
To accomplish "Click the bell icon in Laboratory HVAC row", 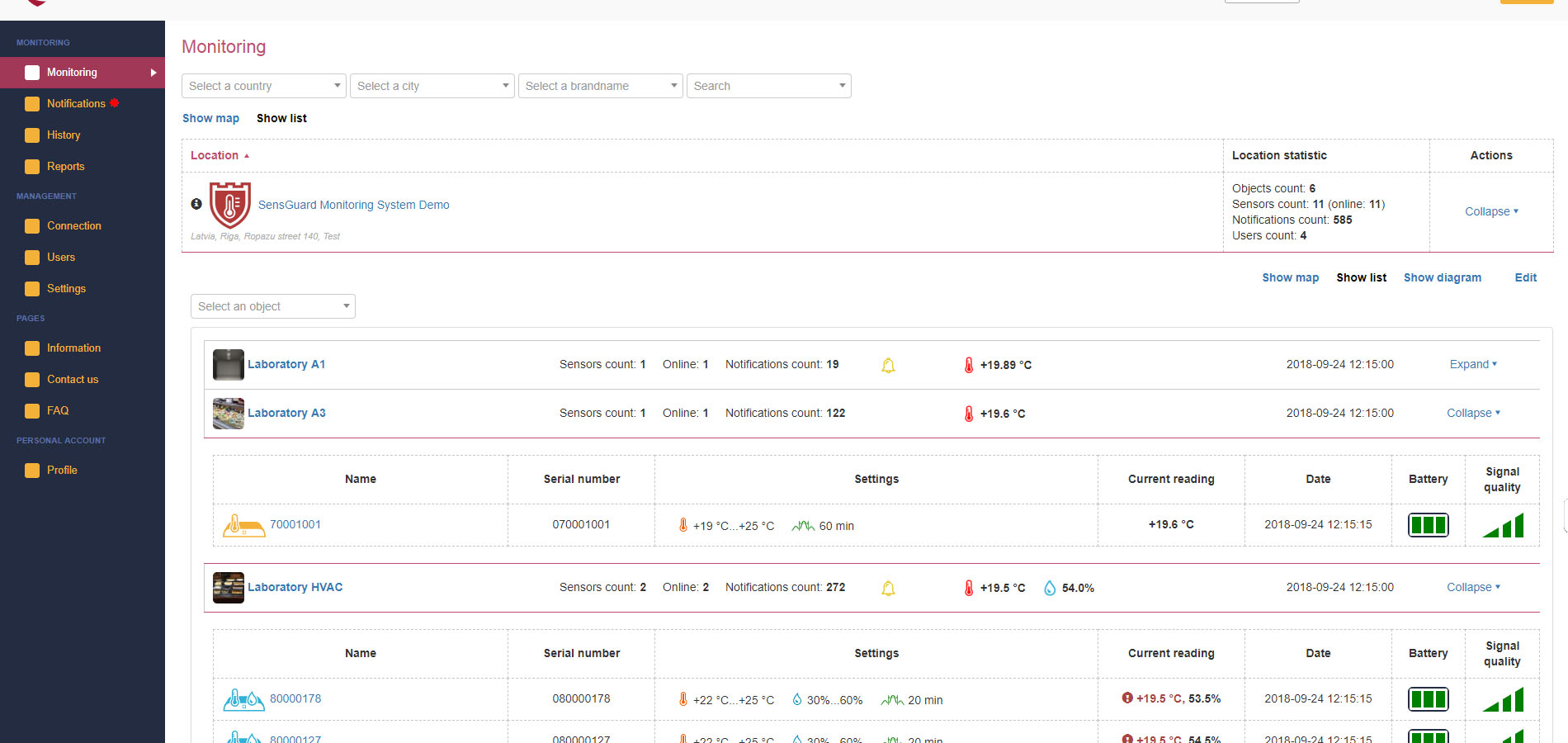I will pyautogui.click(x=888, y=588).
